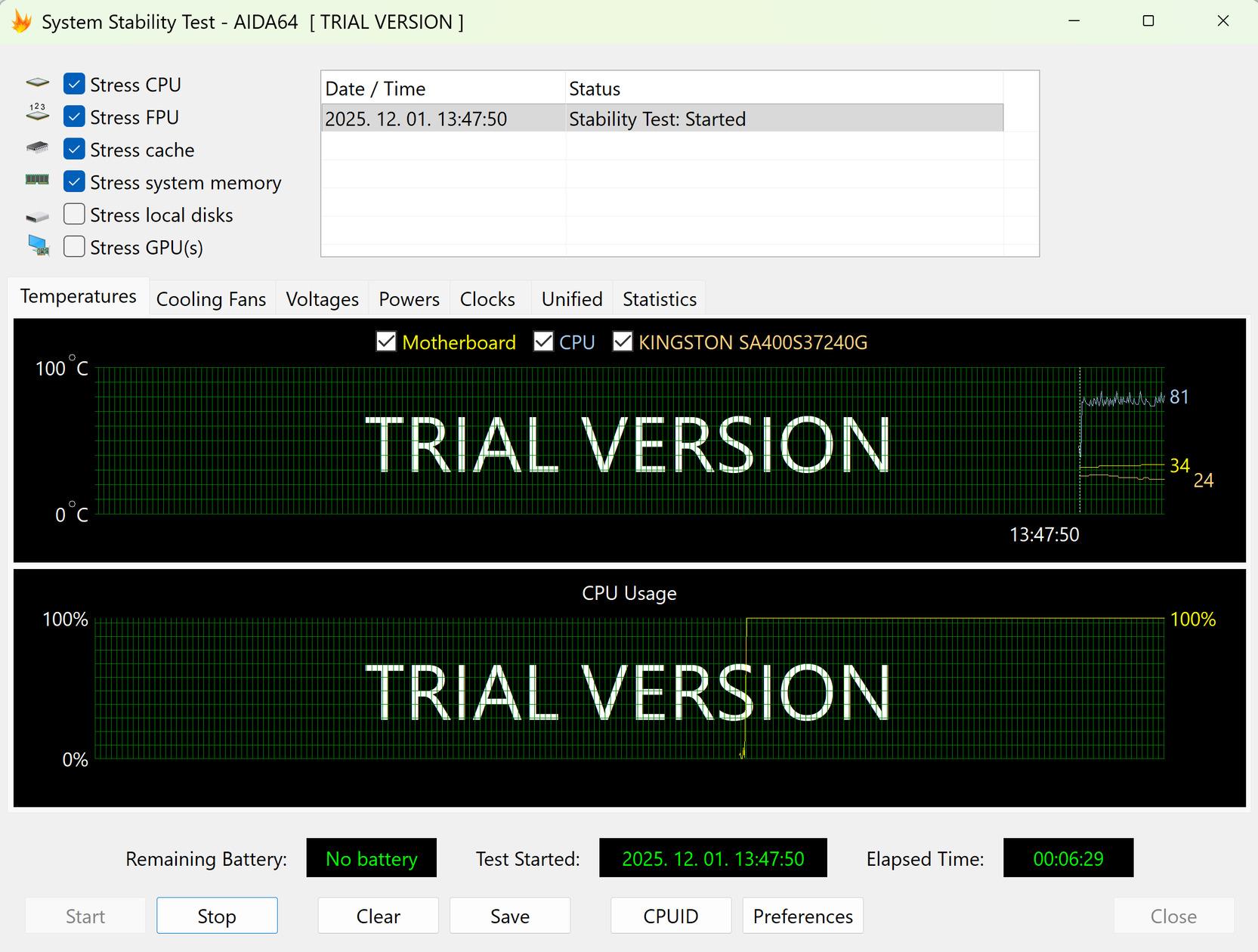
Task: Open the Voltages tab
Action: [323, 299]
